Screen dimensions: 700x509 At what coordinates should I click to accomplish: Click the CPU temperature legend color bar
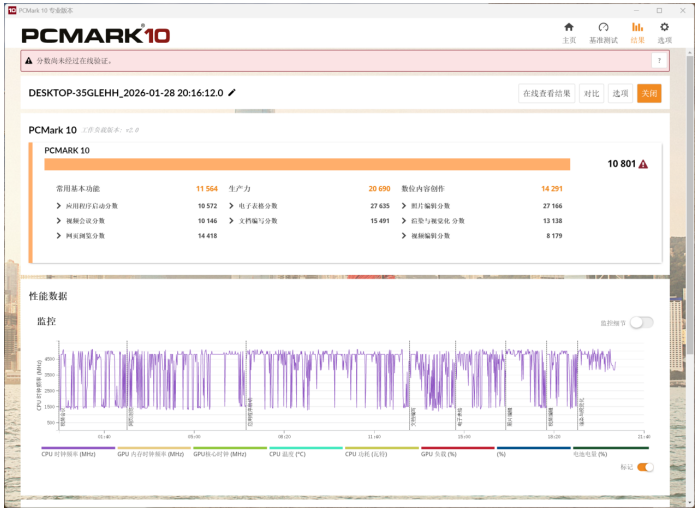pos(305,448)
